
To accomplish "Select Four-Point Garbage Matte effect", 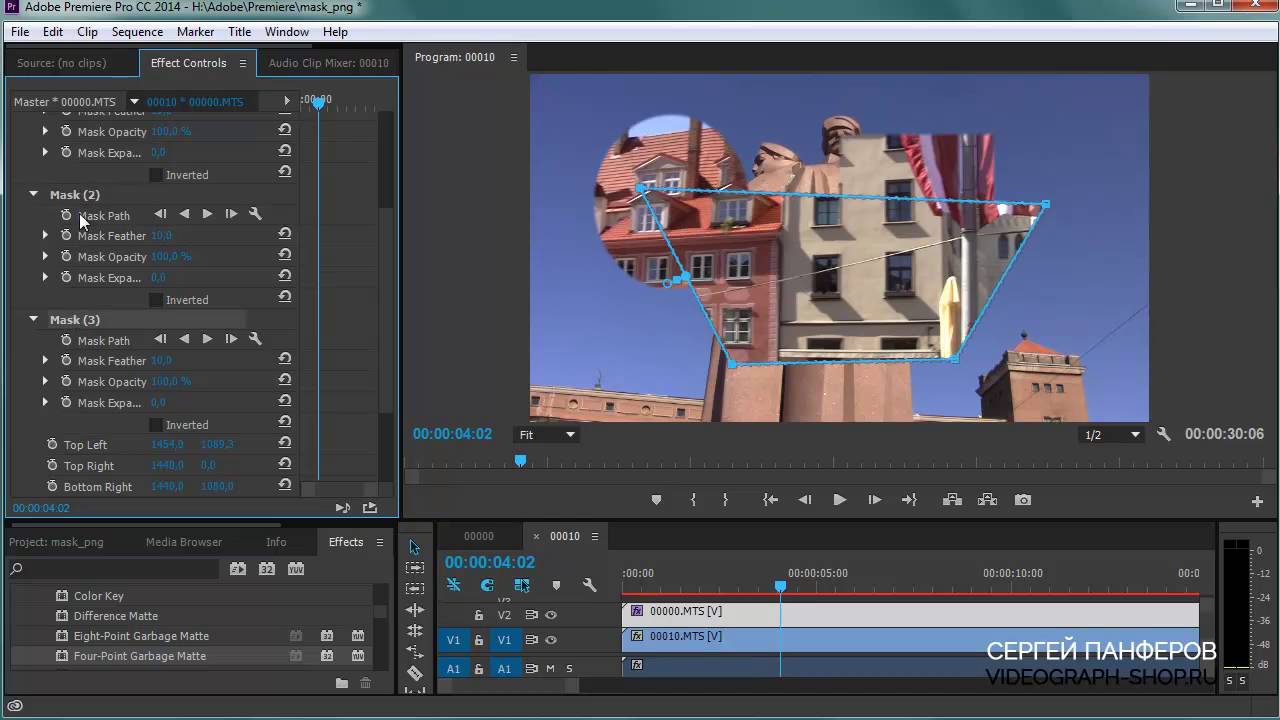I will (140, 656).
